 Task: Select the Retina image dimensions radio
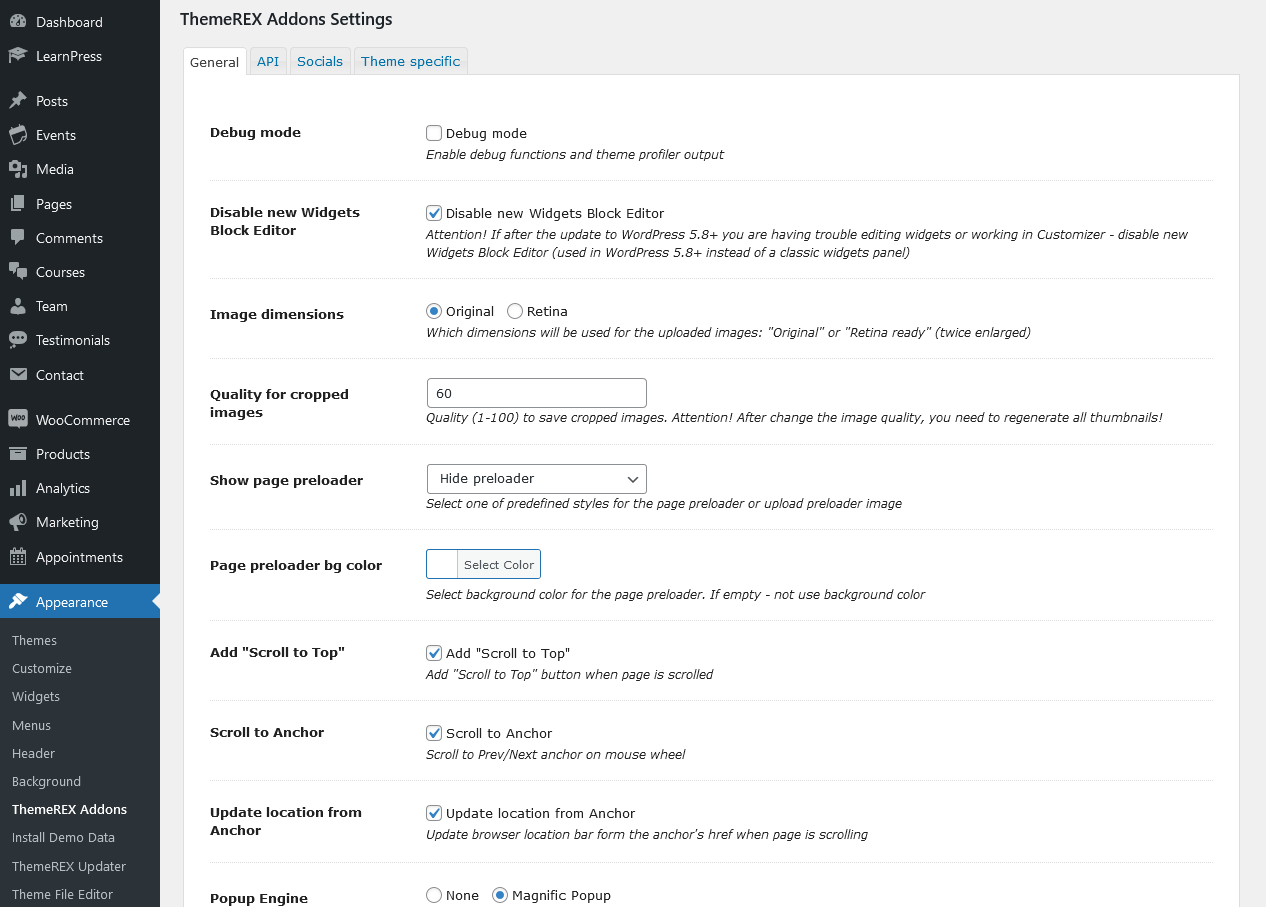[515, 311]
